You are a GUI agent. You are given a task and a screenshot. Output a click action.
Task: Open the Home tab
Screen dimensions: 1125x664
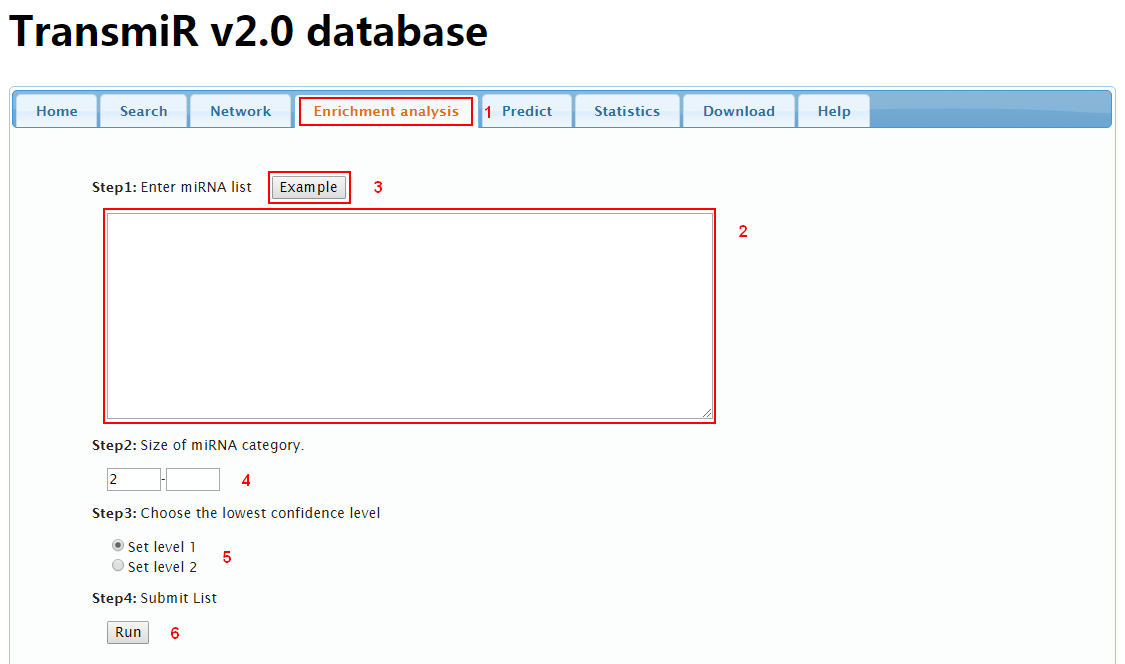pos(57,111)
